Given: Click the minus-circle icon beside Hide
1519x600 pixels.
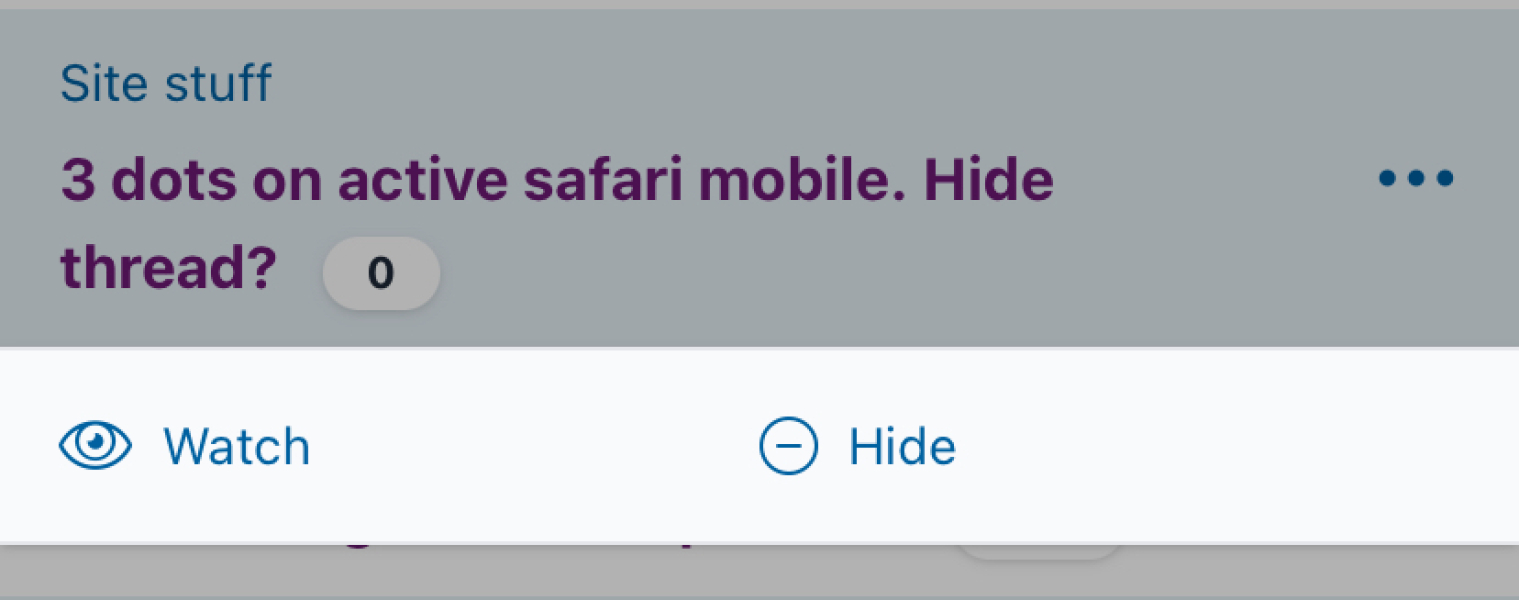Looking at the screenshot, I should click(x=788, y=446).
